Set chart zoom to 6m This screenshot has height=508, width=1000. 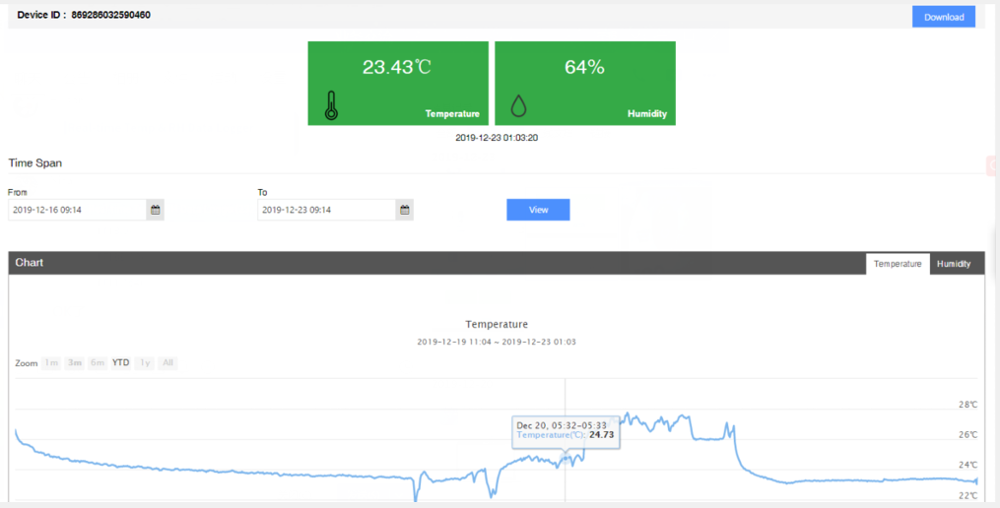pyautogui.click(x=97, y=363)
